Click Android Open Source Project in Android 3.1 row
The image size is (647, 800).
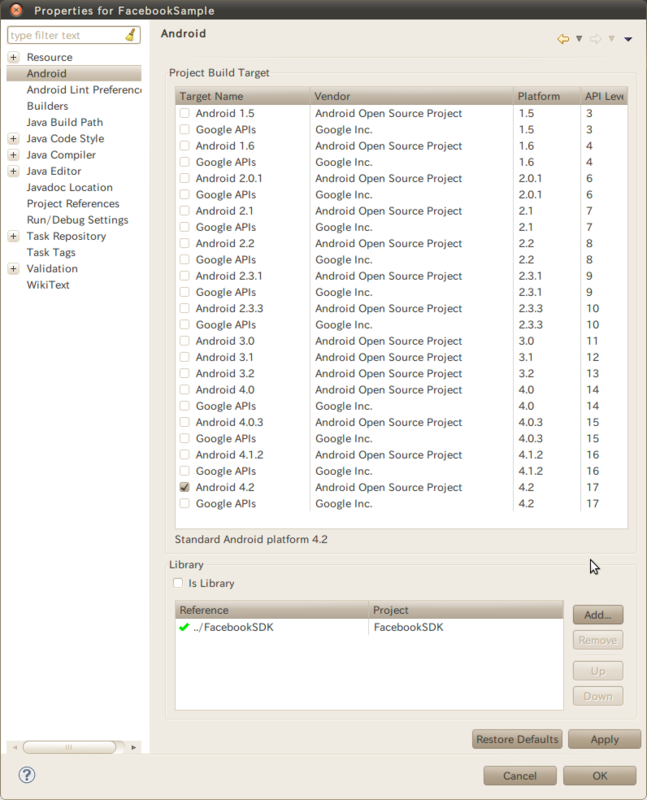coord(388,357)
